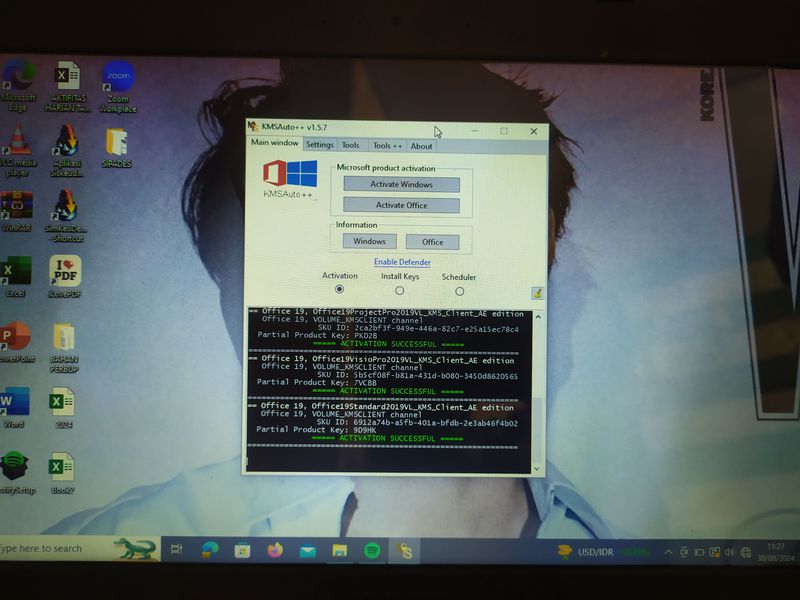
Task: Go to the About tab
Action: [x=422, y=146]
